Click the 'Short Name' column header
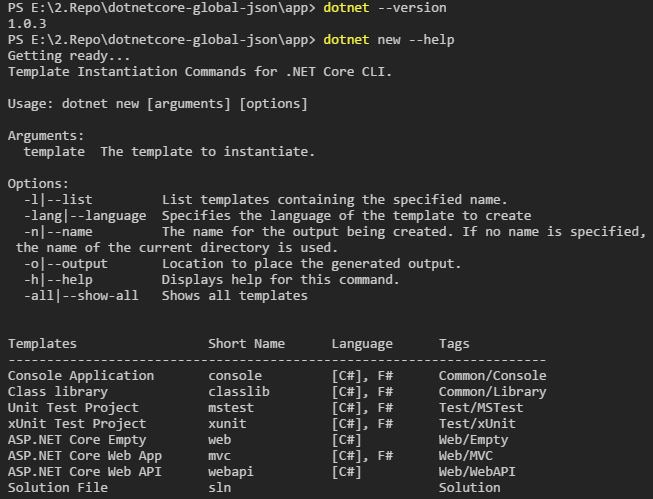The image size is (653, 499). [246, 344]
